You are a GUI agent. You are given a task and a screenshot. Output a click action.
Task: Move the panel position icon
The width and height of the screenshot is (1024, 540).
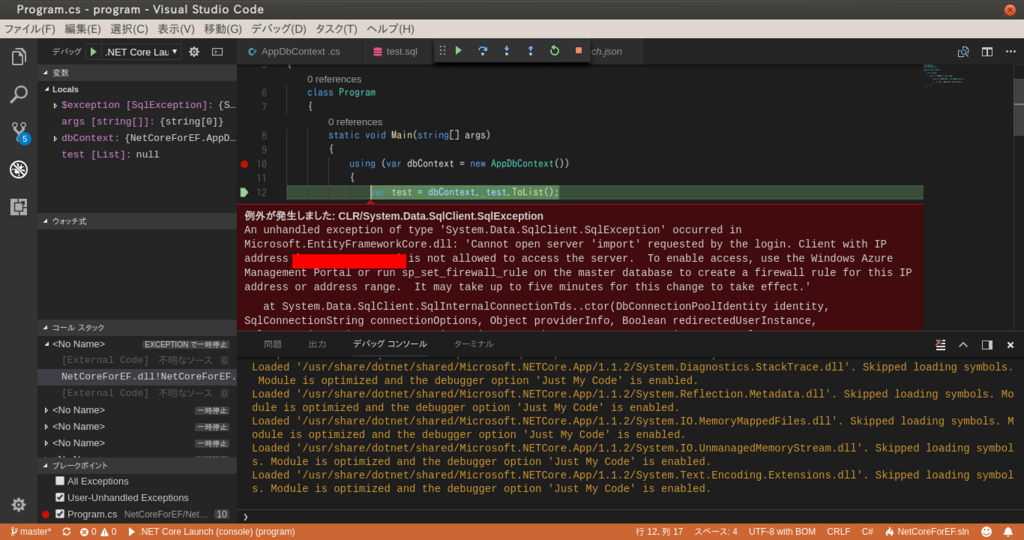coord(987,345)
